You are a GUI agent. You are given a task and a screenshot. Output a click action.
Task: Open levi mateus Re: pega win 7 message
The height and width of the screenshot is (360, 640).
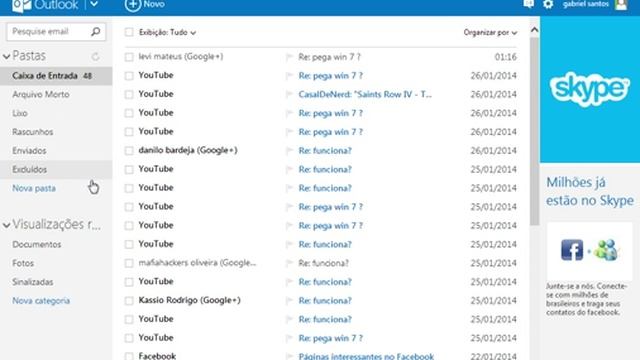(x=329, y=57)
